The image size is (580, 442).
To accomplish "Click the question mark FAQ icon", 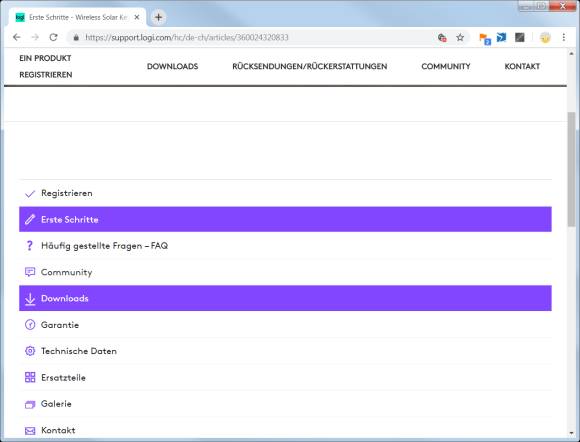I will pos(30,246).
